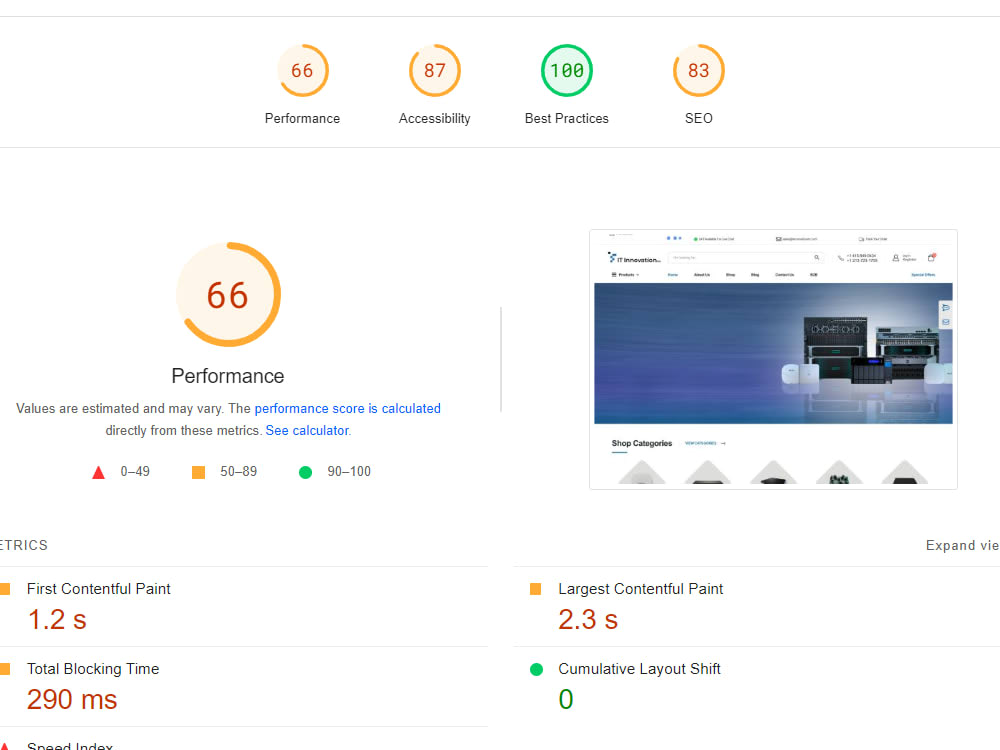Click the Total Blocking Time metric label
This screenshot has height=750, width=1000.
click(x=93, y=669)
